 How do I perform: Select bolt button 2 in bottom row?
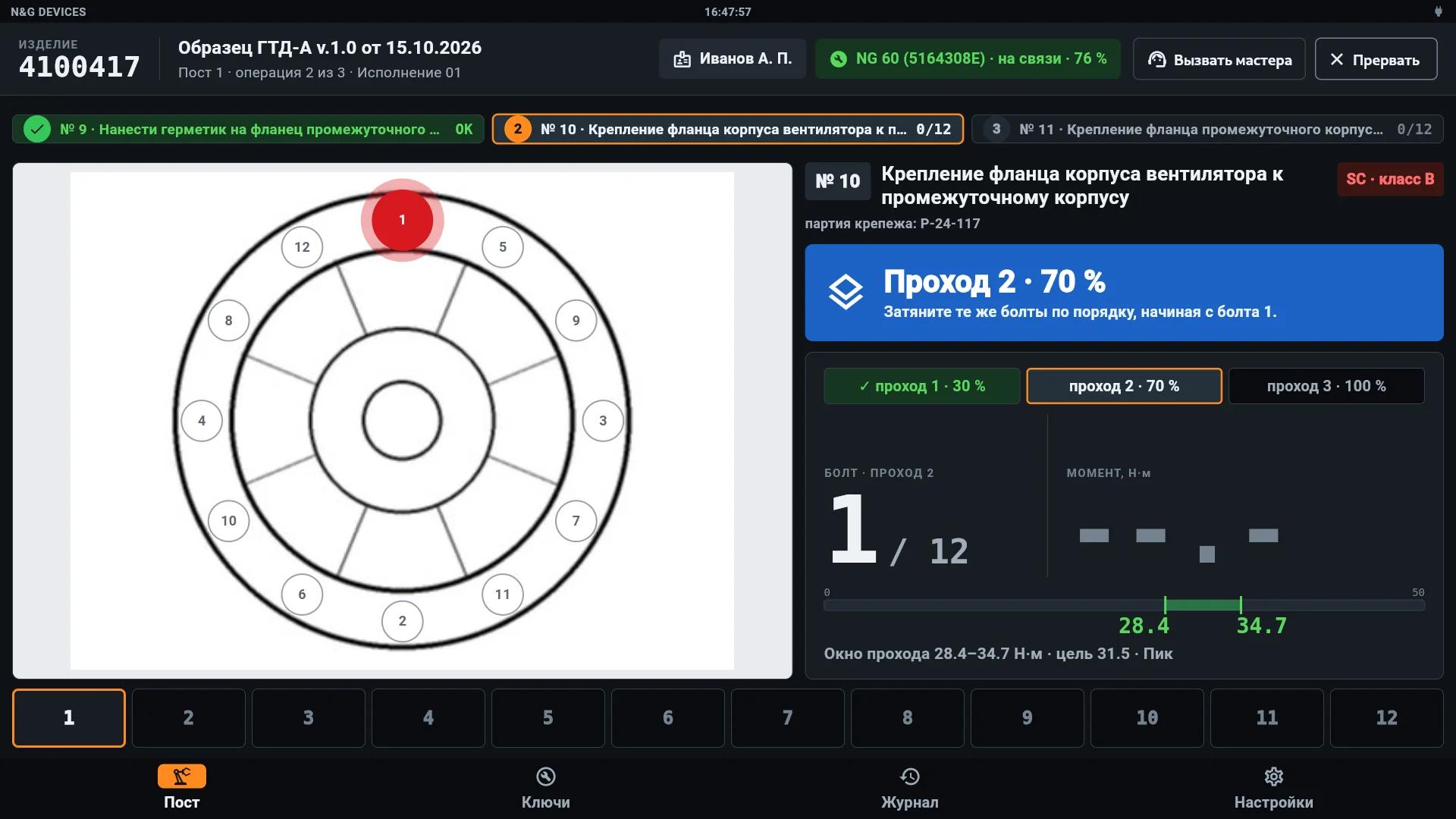189,718
